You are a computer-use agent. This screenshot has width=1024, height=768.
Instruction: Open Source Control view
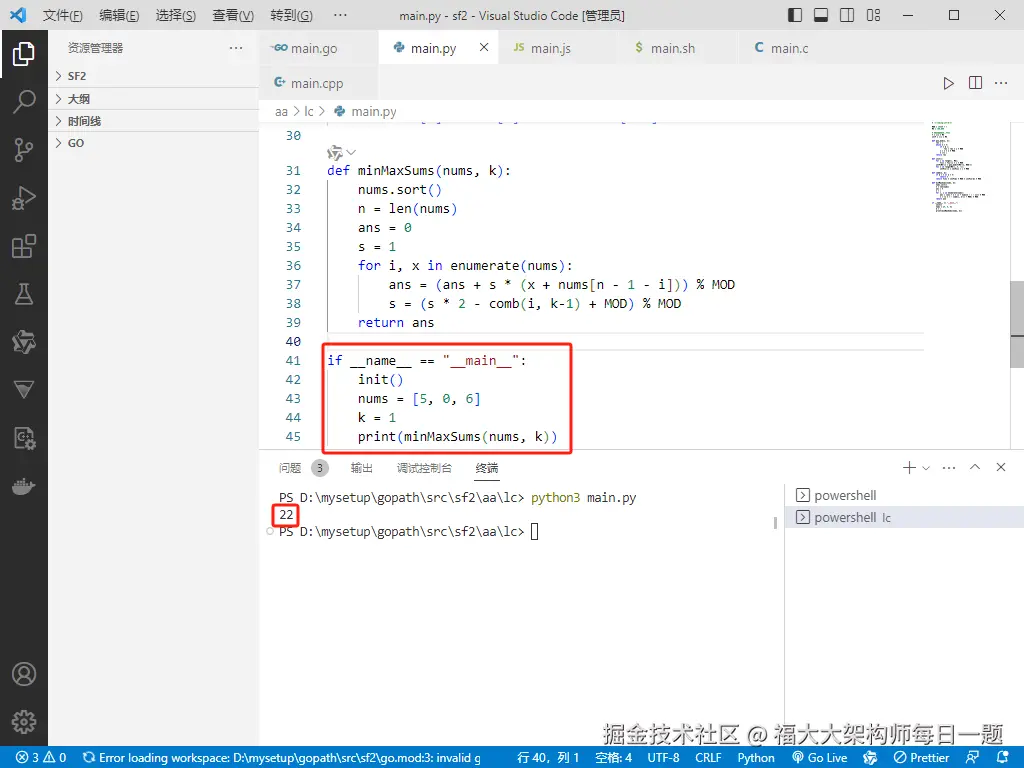[x=24, y=150]
